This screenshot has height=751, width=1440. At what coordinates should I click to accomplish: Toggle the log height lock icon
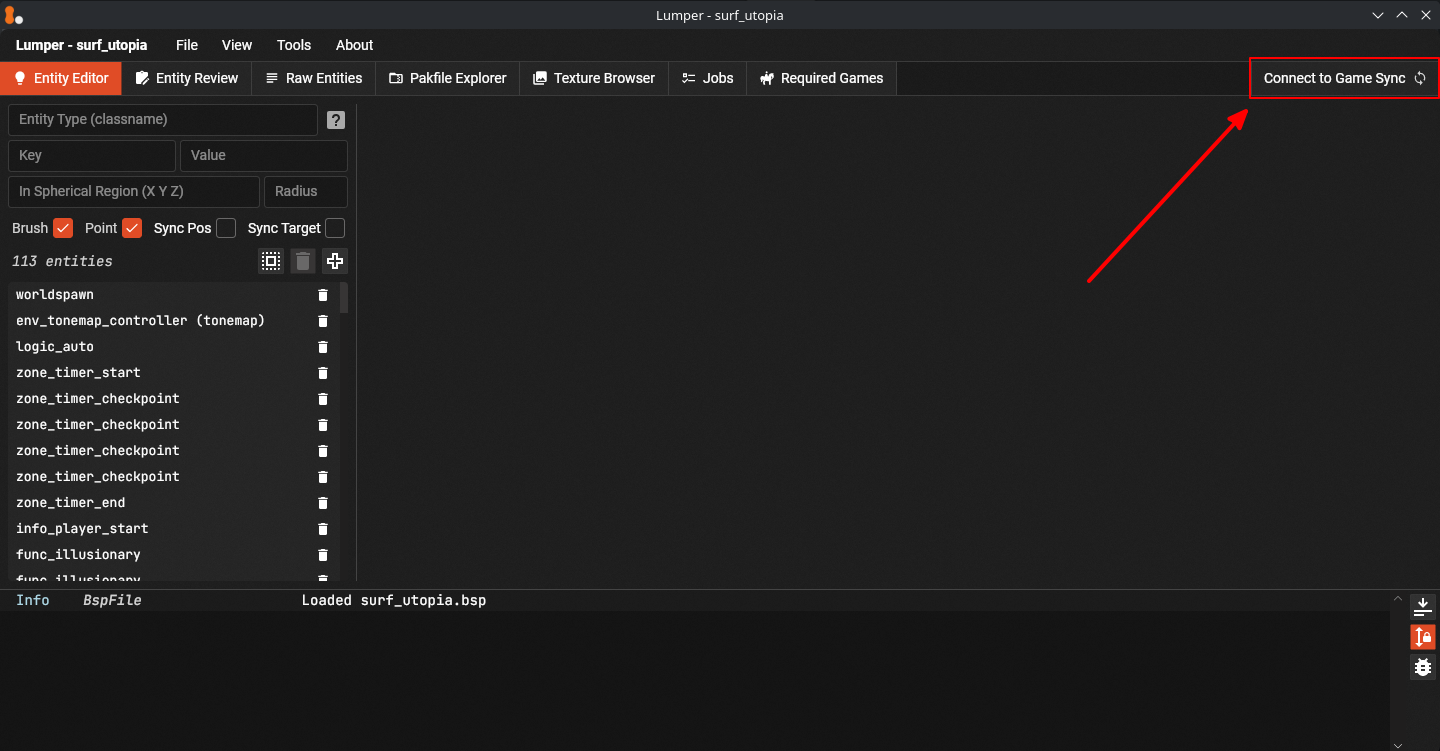point(1422,636)
